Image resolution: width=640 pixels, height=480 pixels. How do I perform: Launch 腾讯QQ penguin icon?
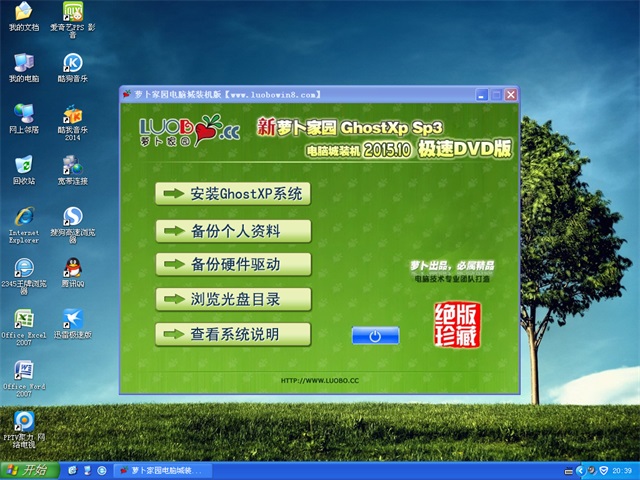pos(72,268)
